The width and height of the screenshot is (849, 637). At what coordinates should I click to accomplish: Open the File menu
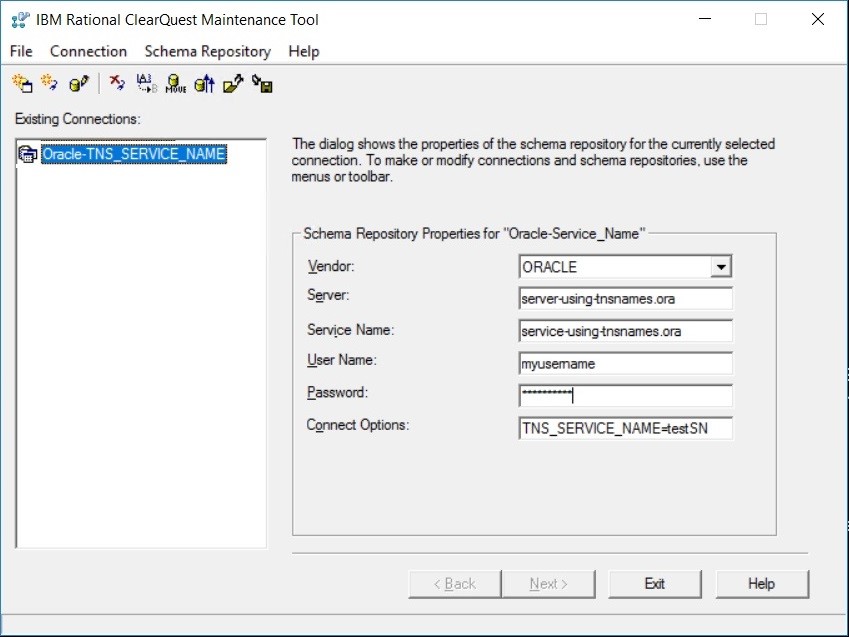21,51
